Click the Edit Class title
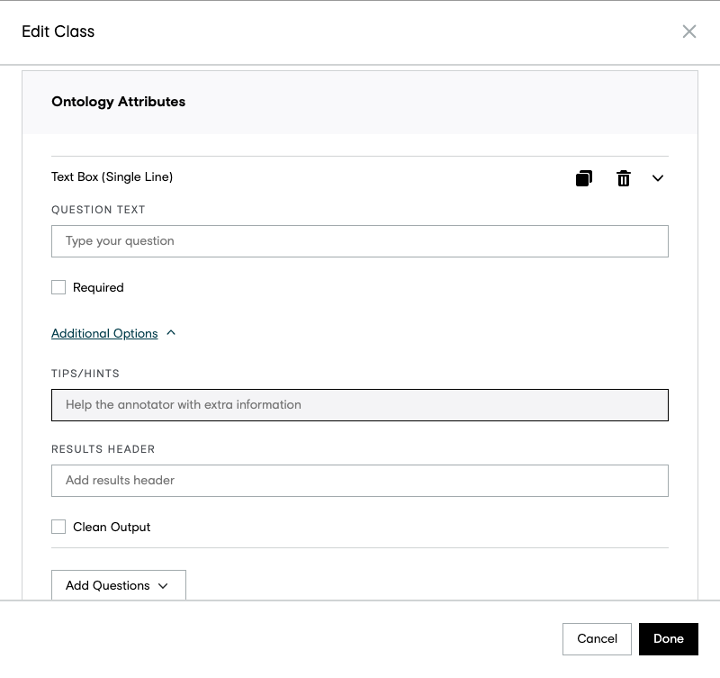Image resolution: width=720 pixels, height=678 pixels. pyautogui.click(x=58, y=32)
